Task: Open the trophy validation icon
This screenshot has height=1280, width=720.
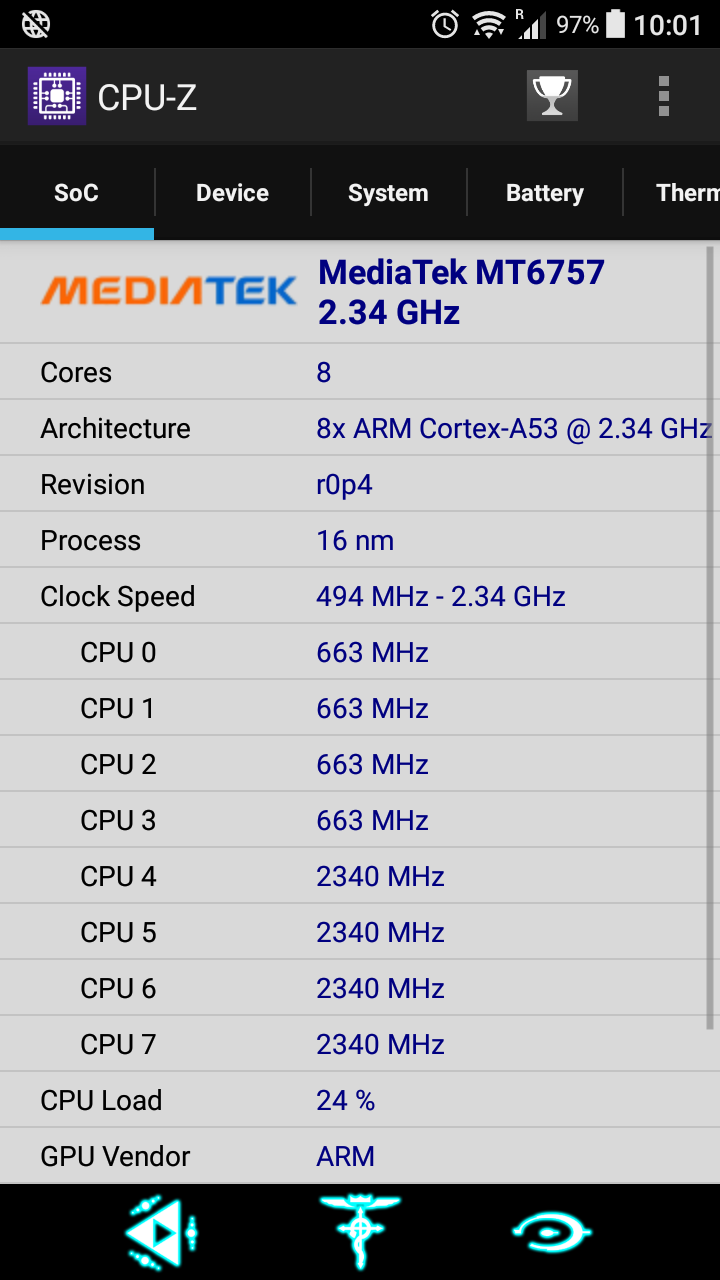Action: (552, 96)
